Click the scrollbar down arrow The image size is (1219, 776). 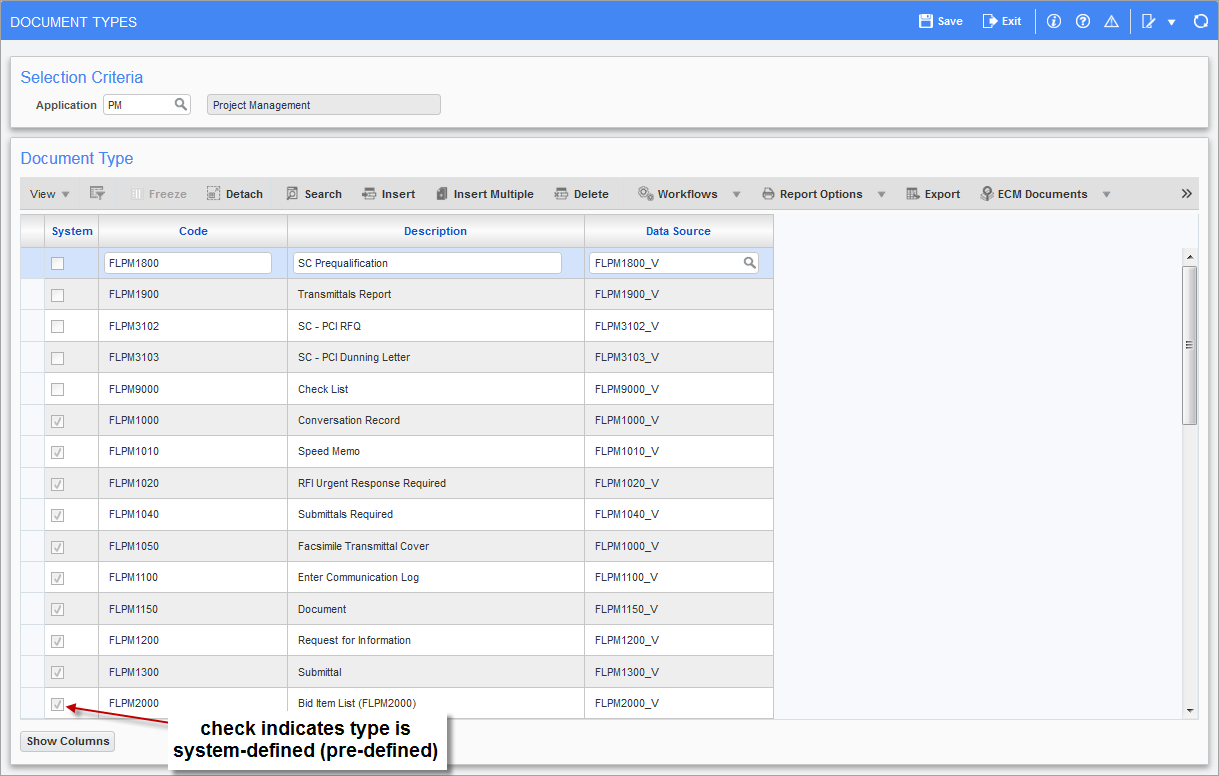pos(1190,710)
